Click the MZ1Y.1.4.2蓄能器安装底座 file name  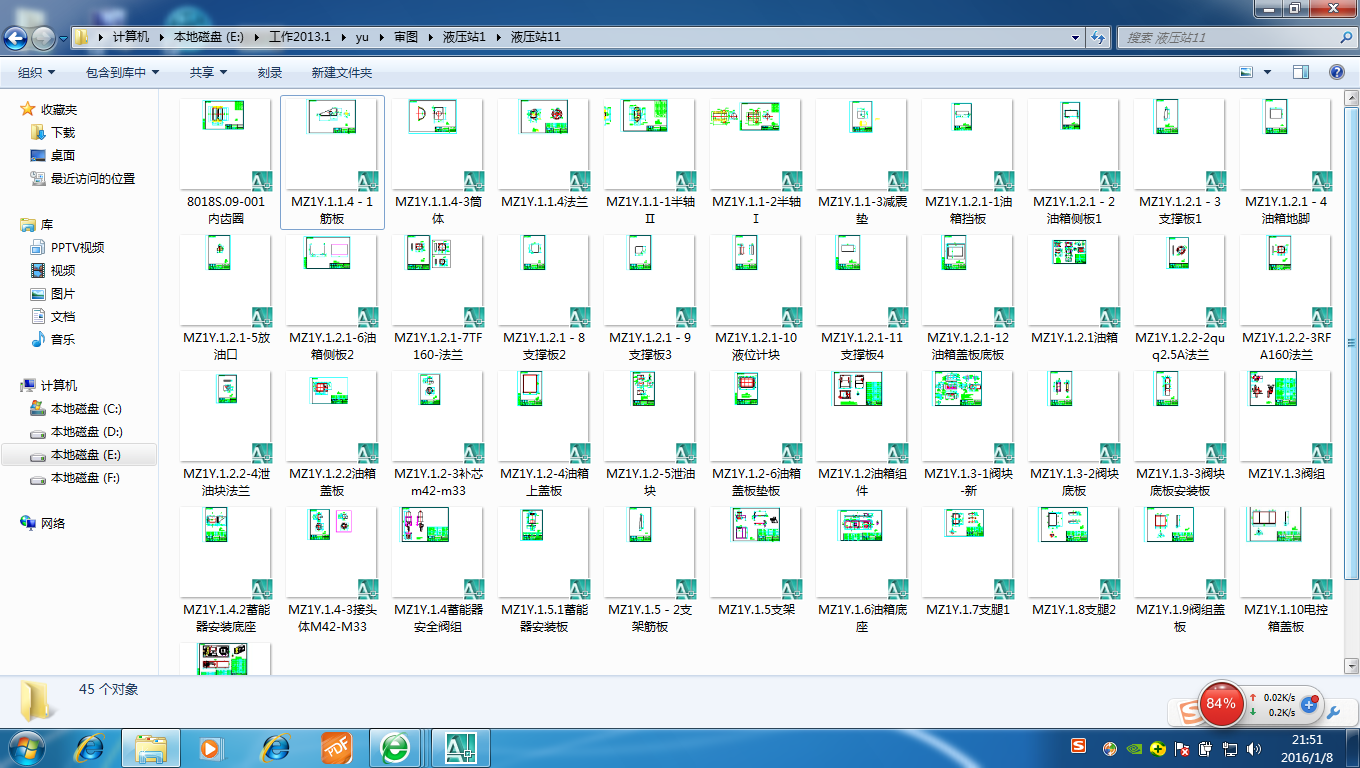pyautogui.click(x=226, y=618)
